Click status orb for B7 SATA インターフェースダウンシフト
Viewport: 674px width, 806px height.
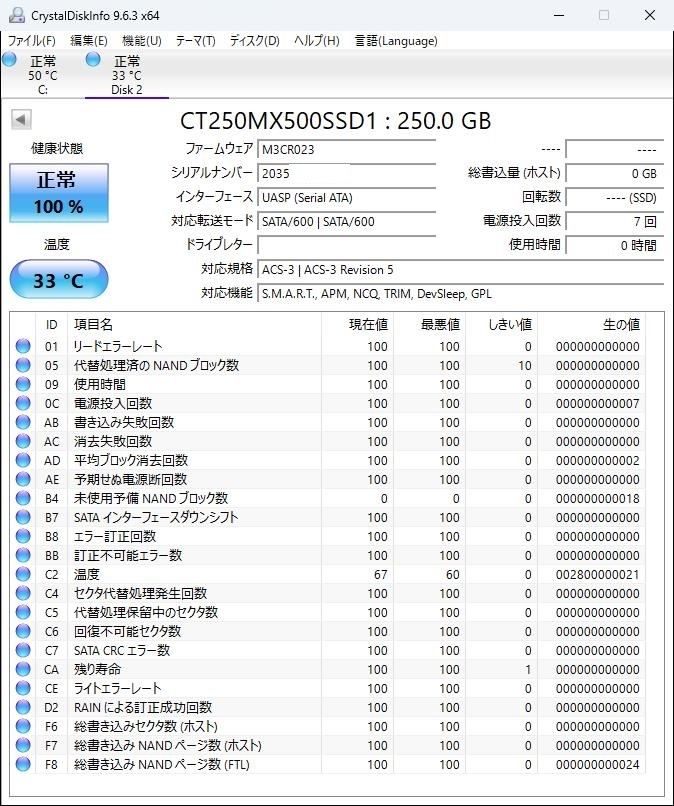pos(23,517)
